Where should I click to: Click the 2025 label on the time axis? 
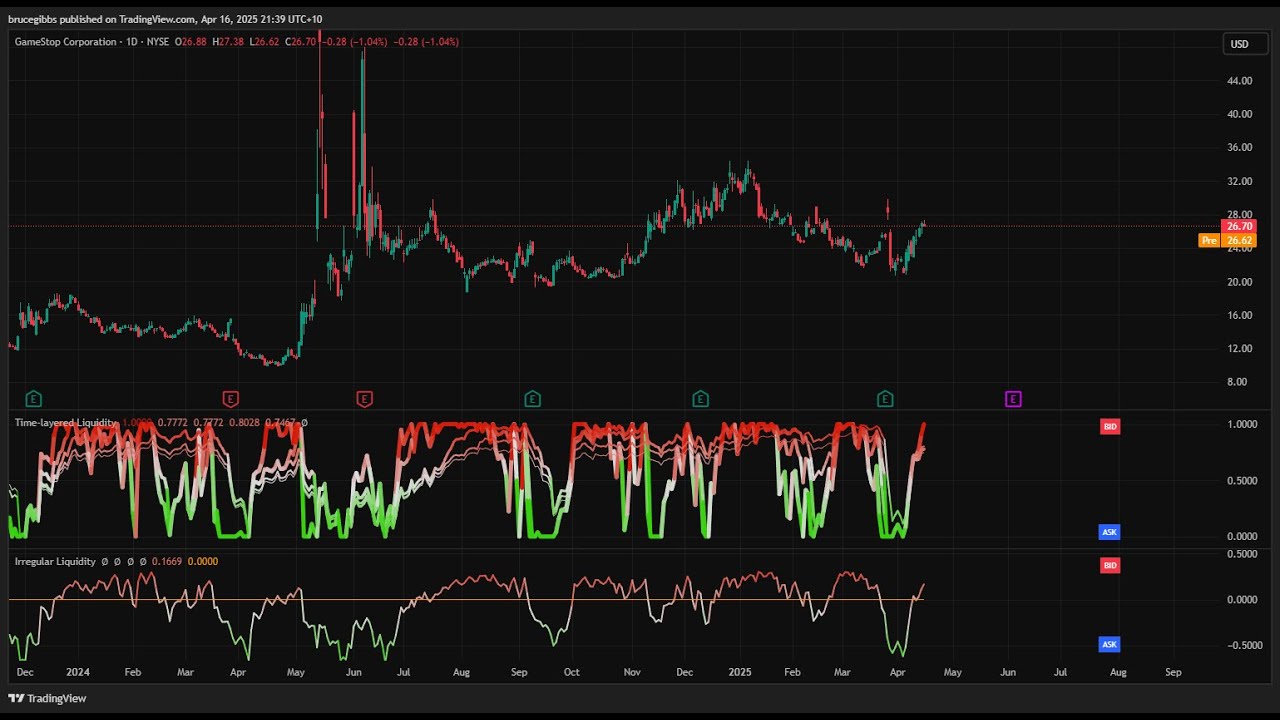(740, 673)
